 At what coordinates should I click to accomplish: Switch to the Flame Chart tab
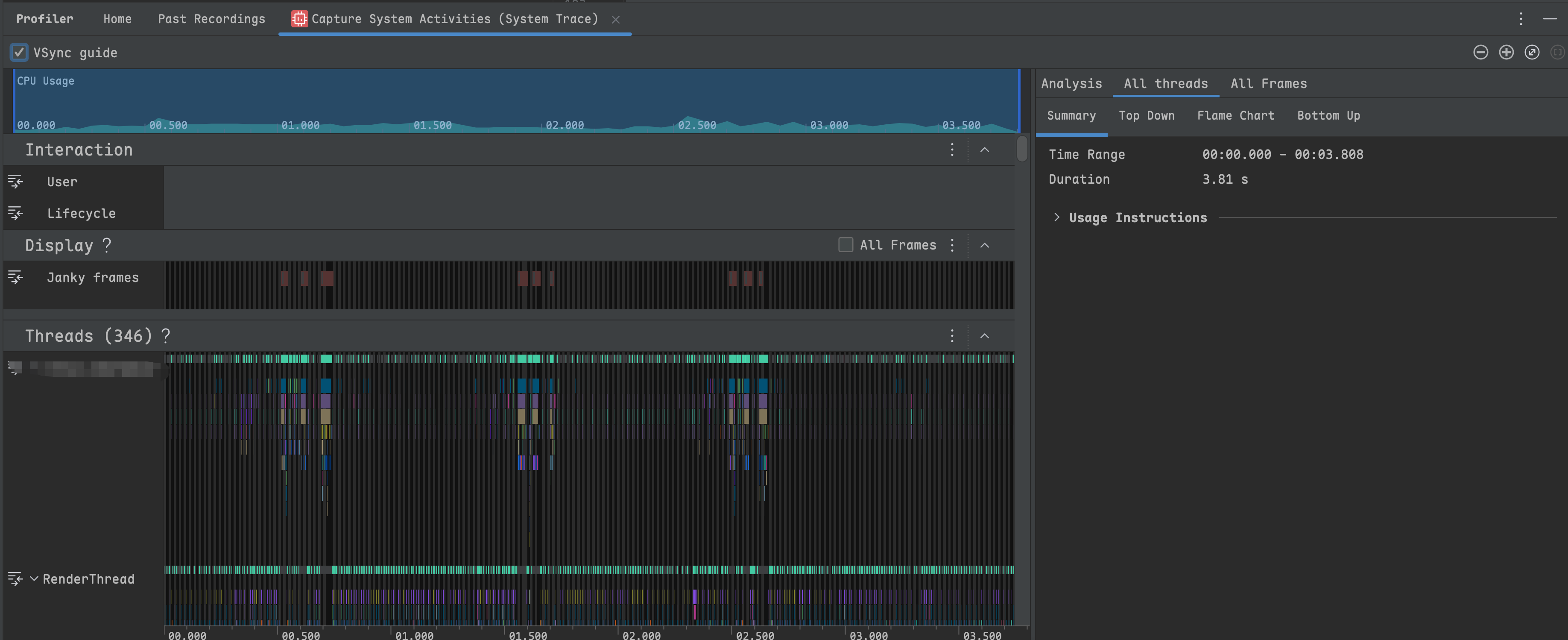tap(1235, 116)
